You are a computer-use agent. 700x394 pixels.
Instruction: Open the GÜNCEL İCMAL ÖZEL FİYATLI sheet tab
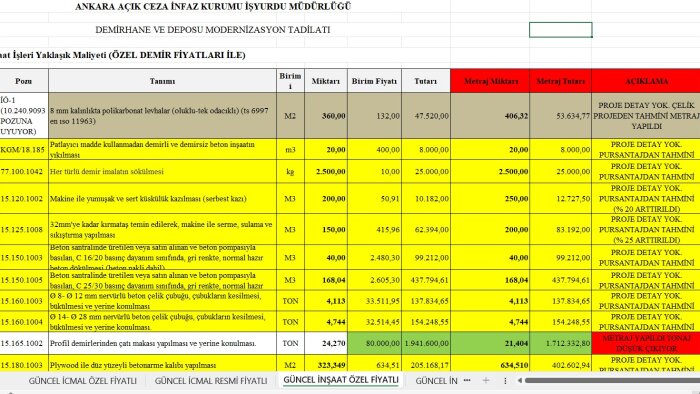coord(83,381)
